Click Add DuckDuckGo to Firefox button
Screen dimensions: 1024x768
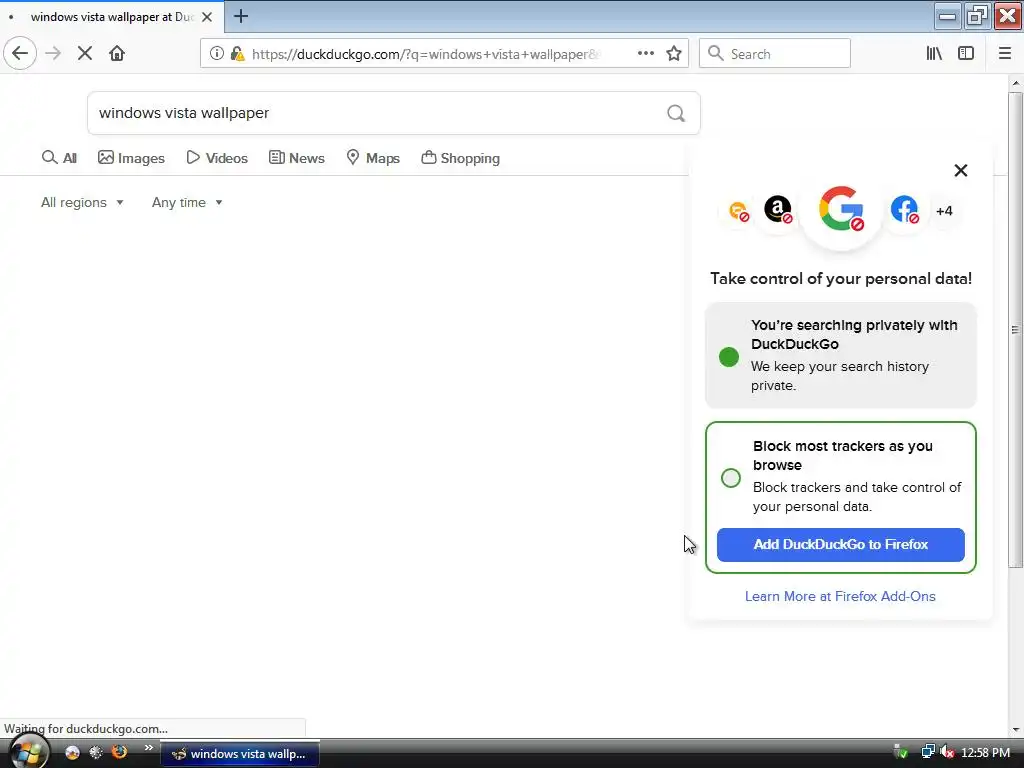point(840,545)
